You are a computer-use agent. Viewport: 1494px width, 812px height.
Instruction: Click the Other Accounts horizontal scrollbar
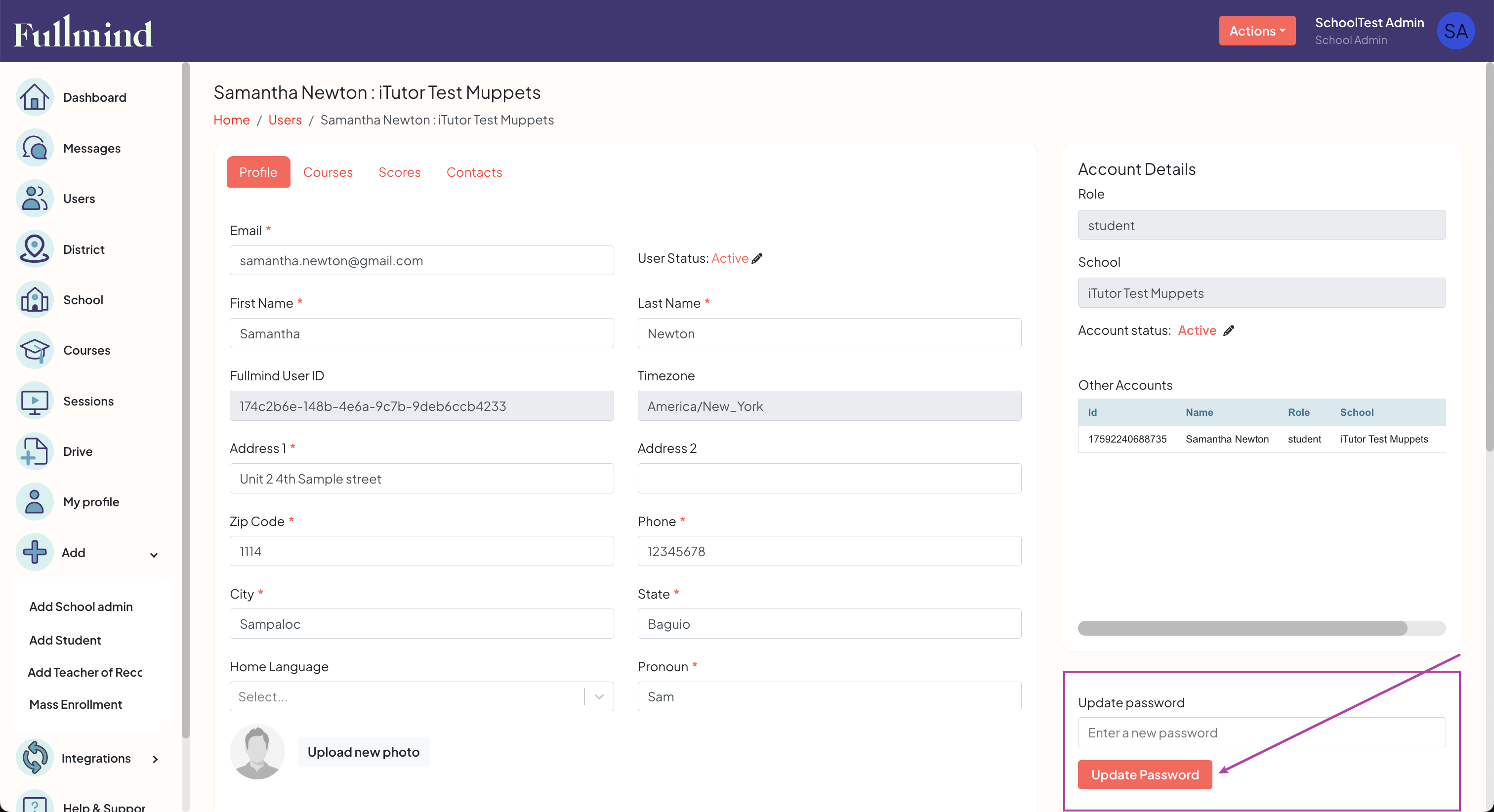point(1243,628)
